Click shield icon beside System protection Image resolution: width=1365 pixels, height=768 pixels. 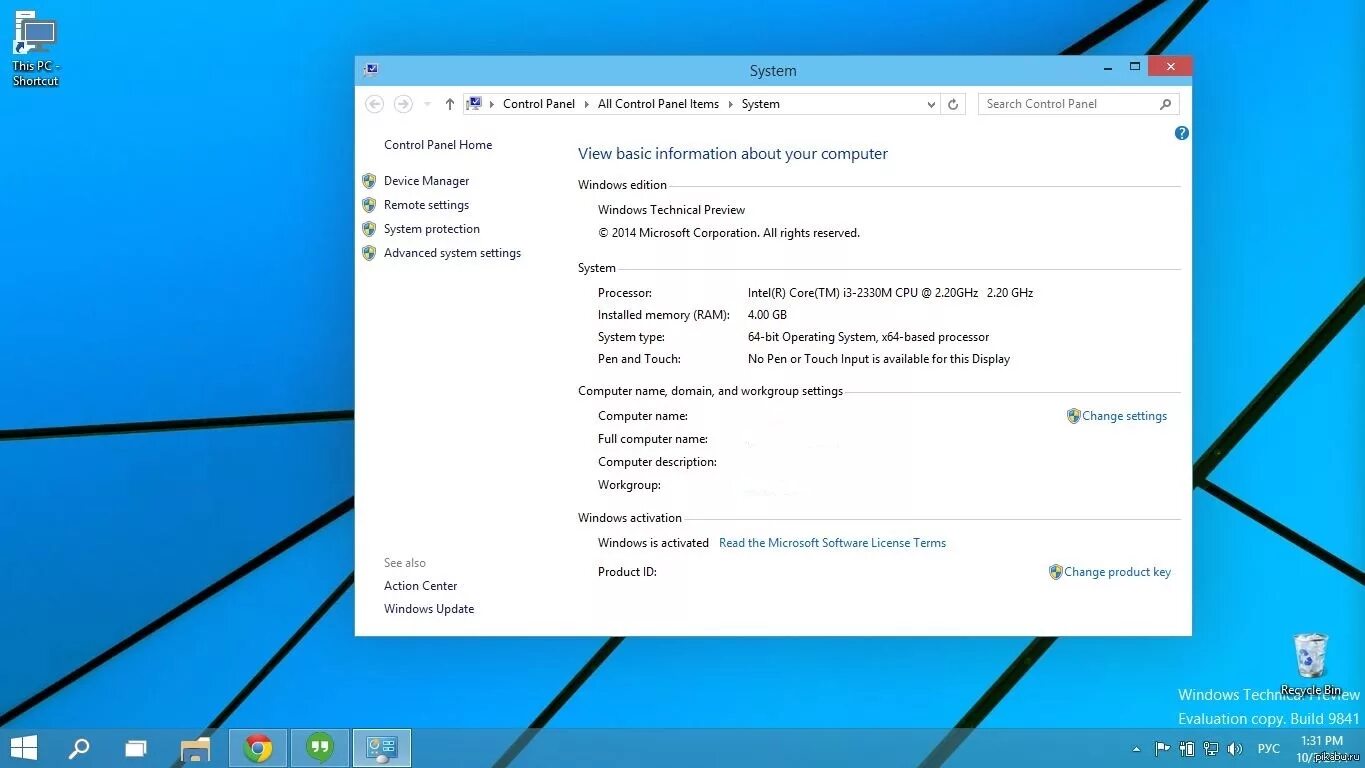(x=369, y=229)
